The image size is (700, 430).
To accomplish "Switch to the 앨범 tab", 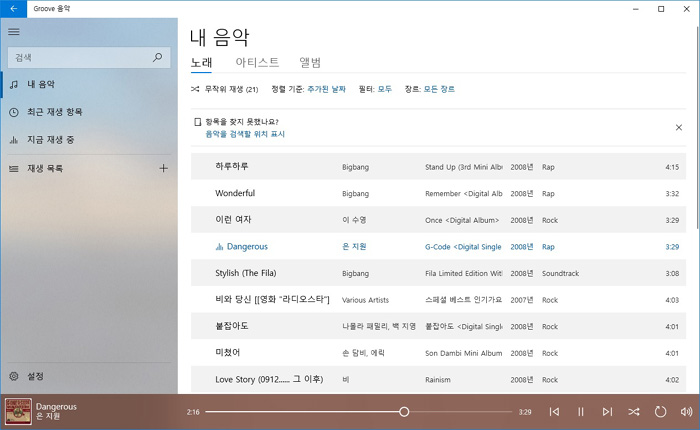I will tap(310, 63).
